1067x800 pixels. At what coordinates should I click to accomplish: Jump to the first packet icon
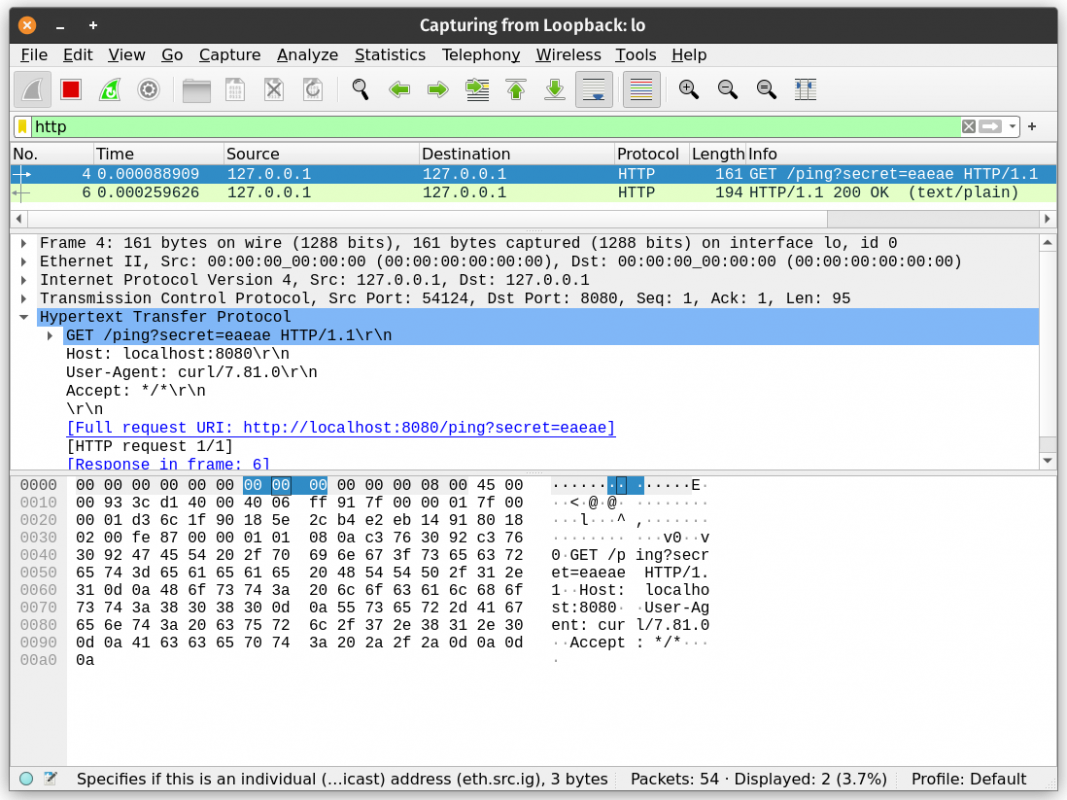(516, 90)
